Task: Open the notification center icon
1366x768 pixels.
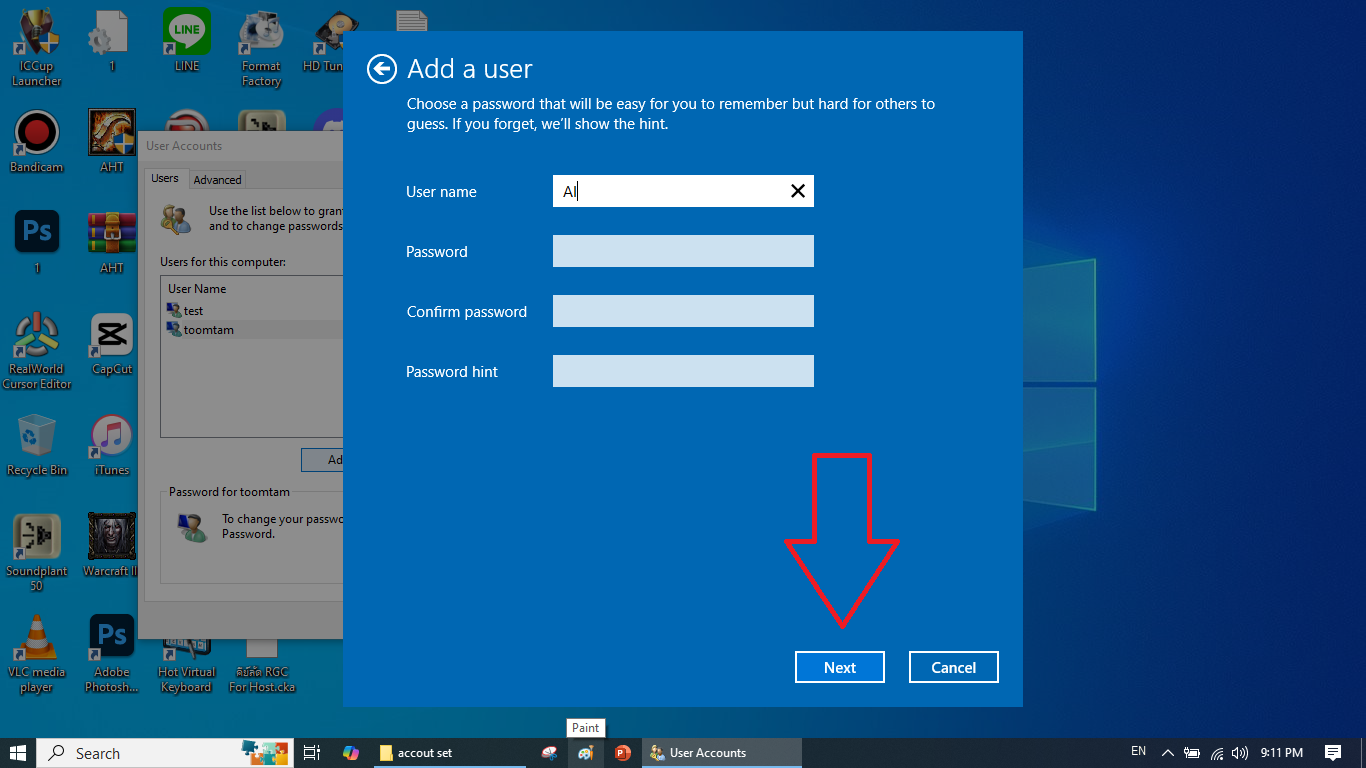Action: pos(1332,753)
